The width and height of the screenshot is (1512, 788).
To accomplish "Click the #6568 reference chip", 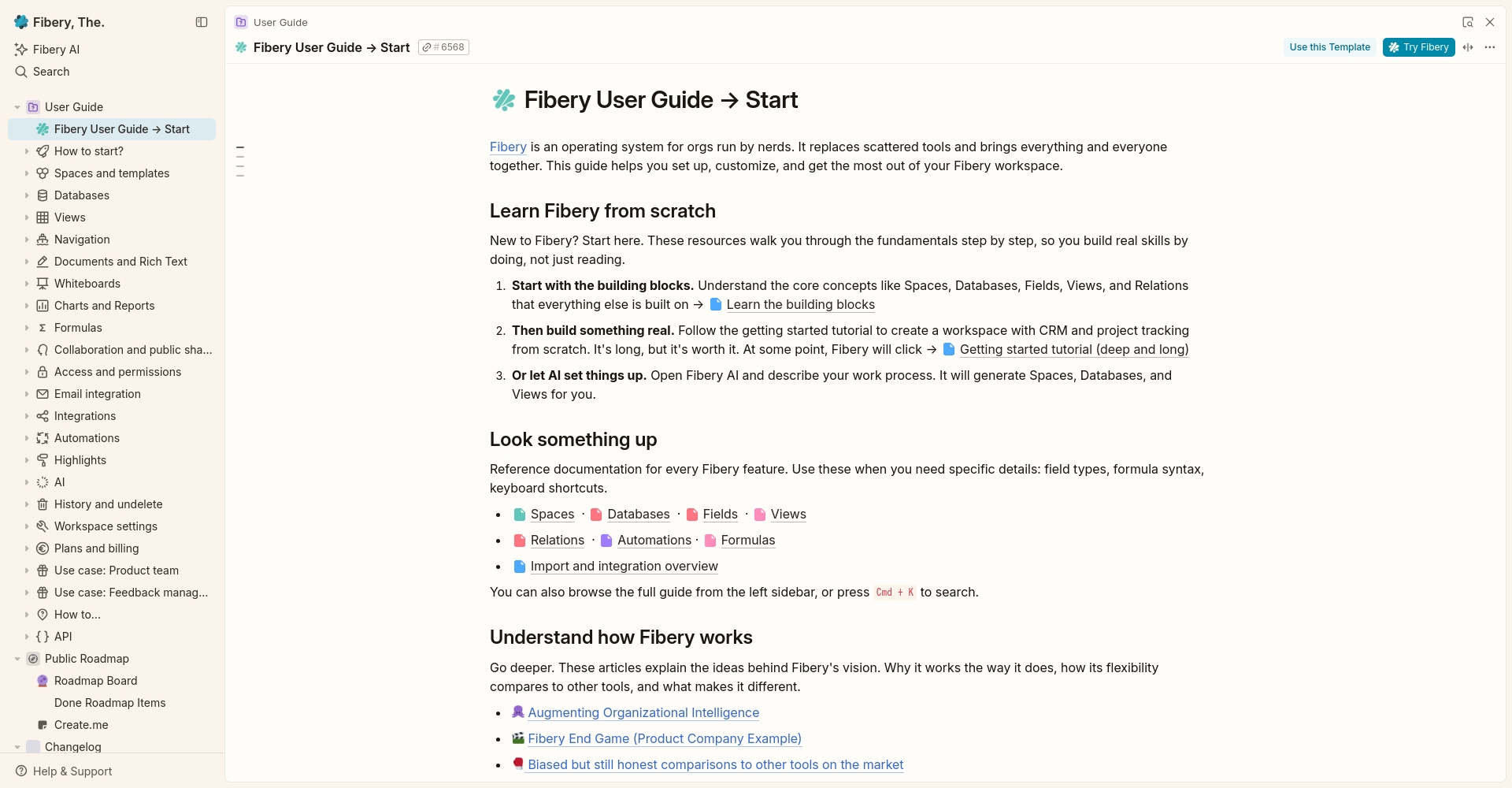I will (x=443, y=47).
